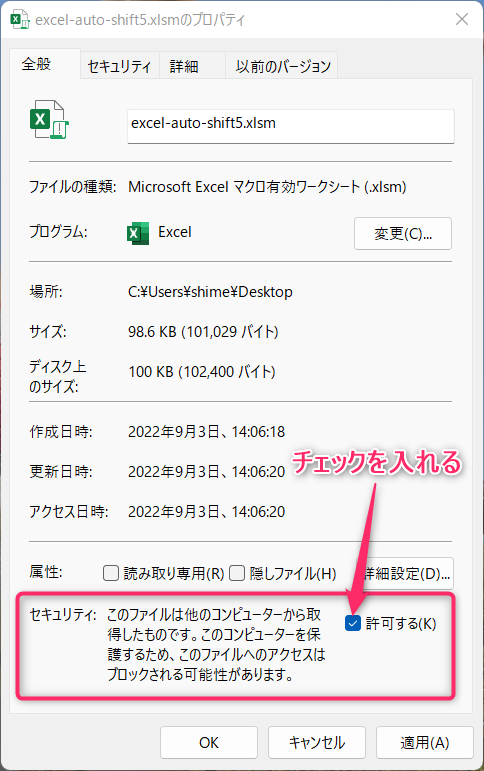Click the Excel program icon beside Excel label
This screenshot has height=771, width=484.
coord(138,233)
